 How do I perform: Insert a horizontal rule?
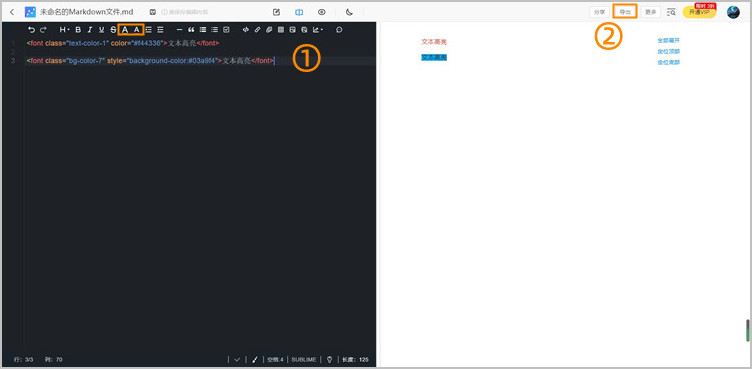(x=179, y=30)
